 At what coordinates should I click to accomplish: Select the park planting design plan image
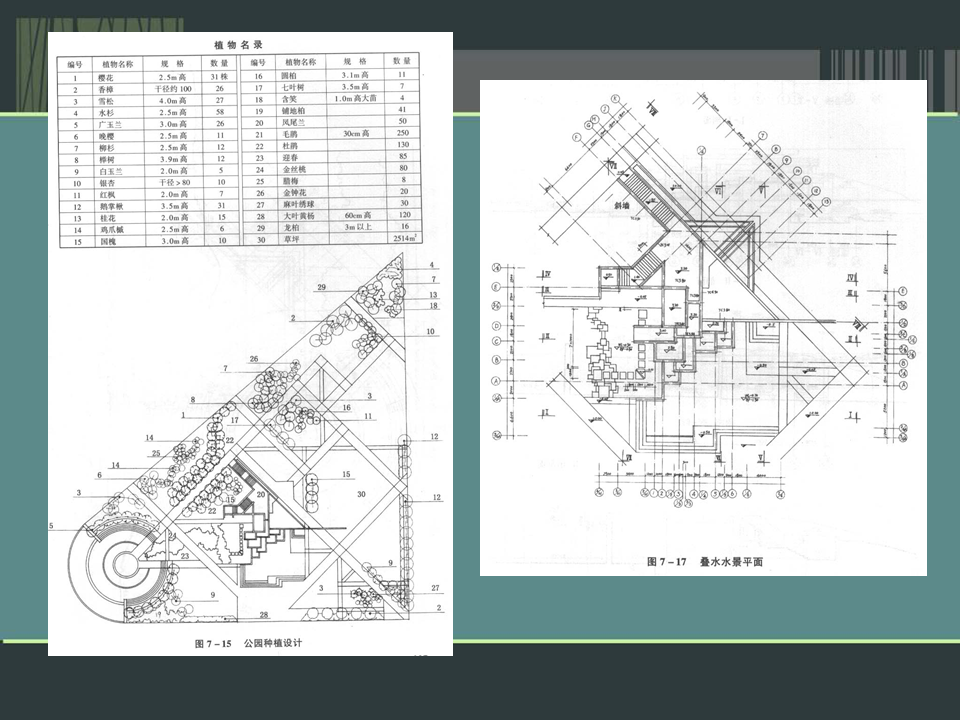[250, 343]
